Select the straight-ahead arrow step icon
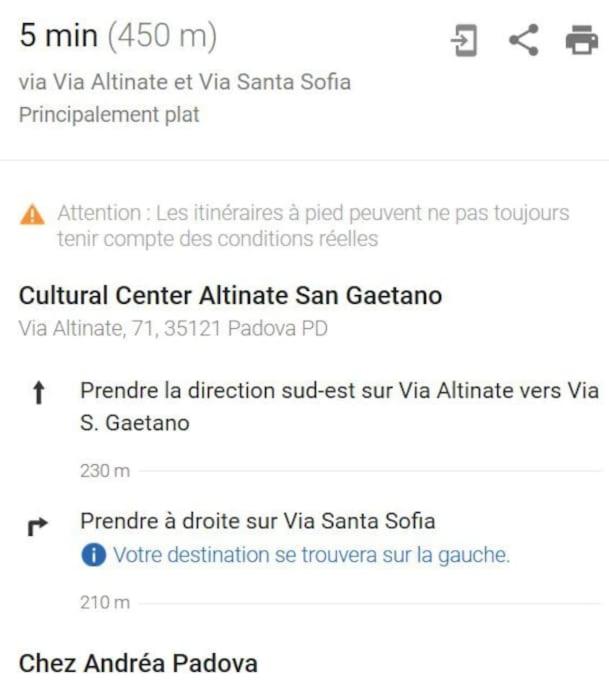This screenshot has width=609, height=683. point(39,393)
